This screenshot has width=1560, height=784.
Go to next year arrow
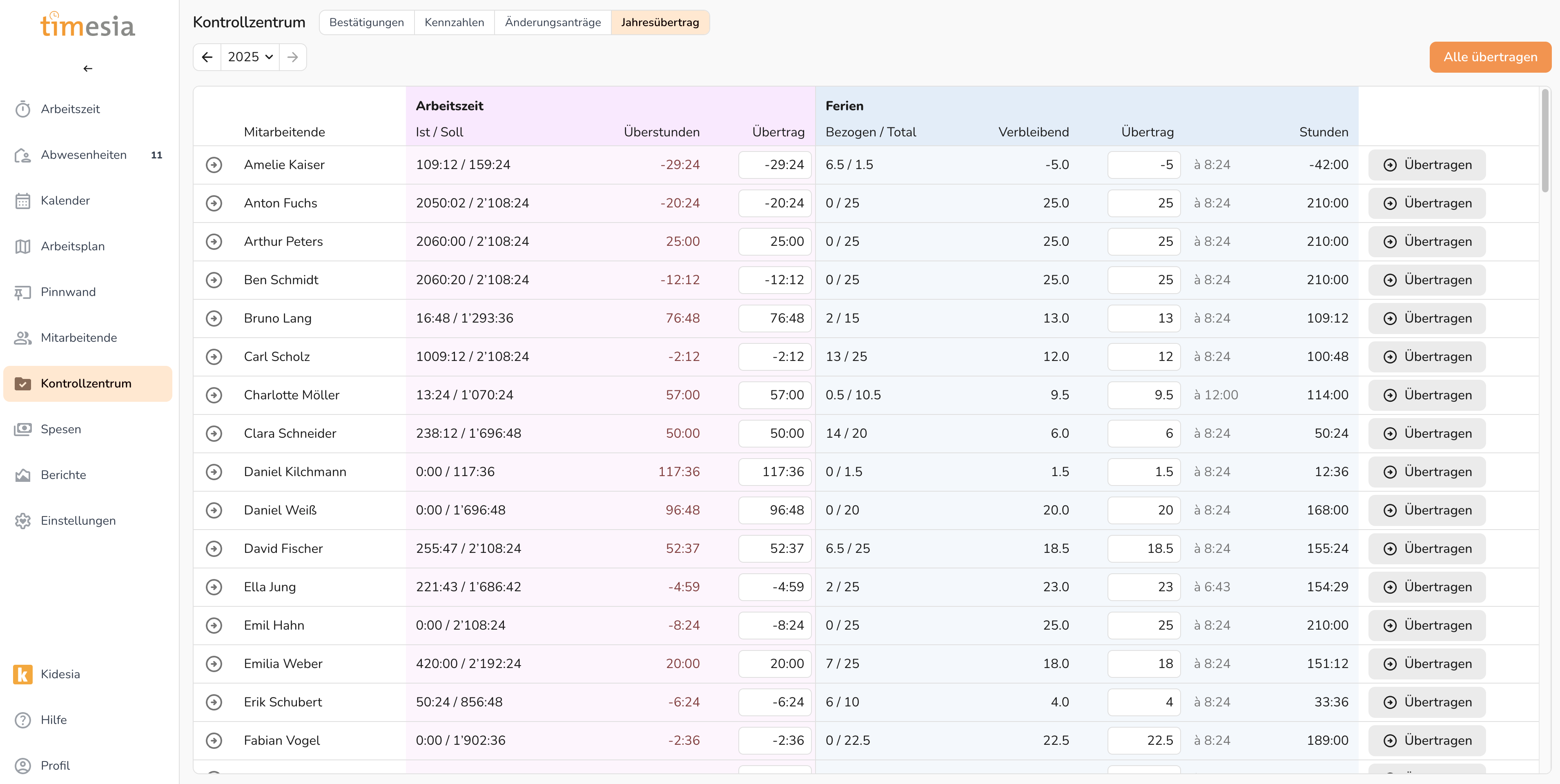click(293, 57)
